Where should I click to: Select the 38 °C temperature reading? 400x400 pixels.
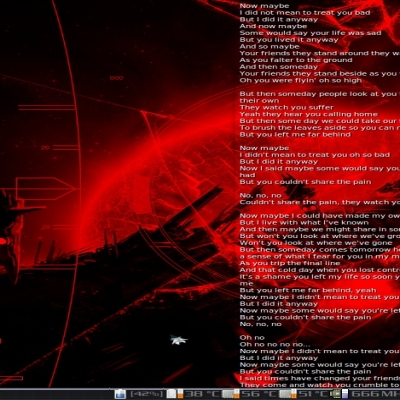(202, 394)
